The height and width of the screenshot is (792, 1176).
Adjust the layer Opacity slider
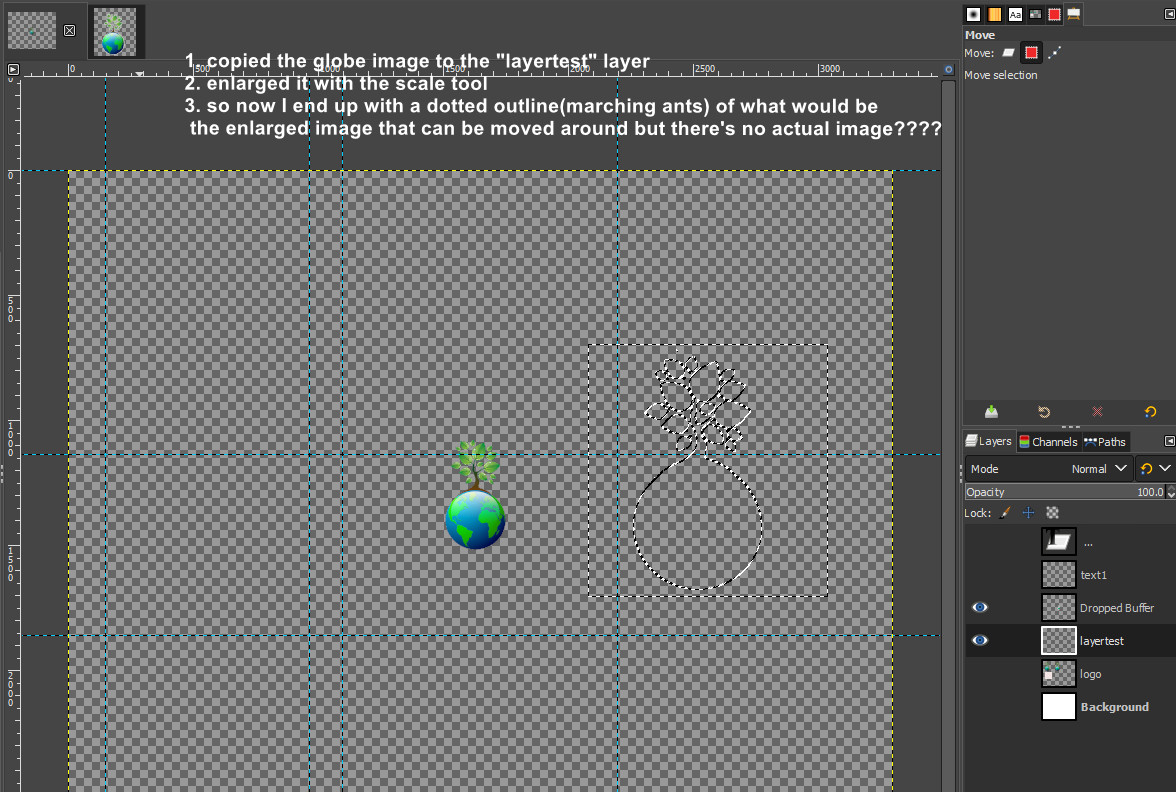[x=1065, y=492]
